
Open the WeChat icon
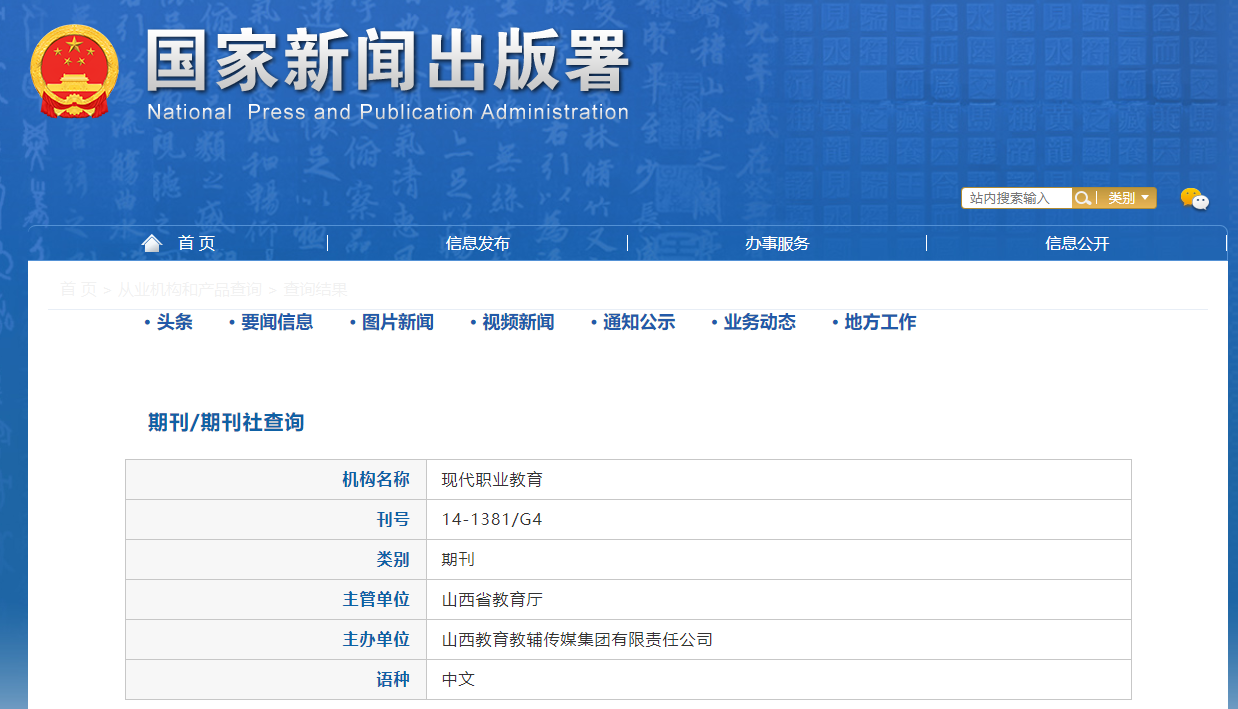pyautogui.click(x=1194, y=199)
